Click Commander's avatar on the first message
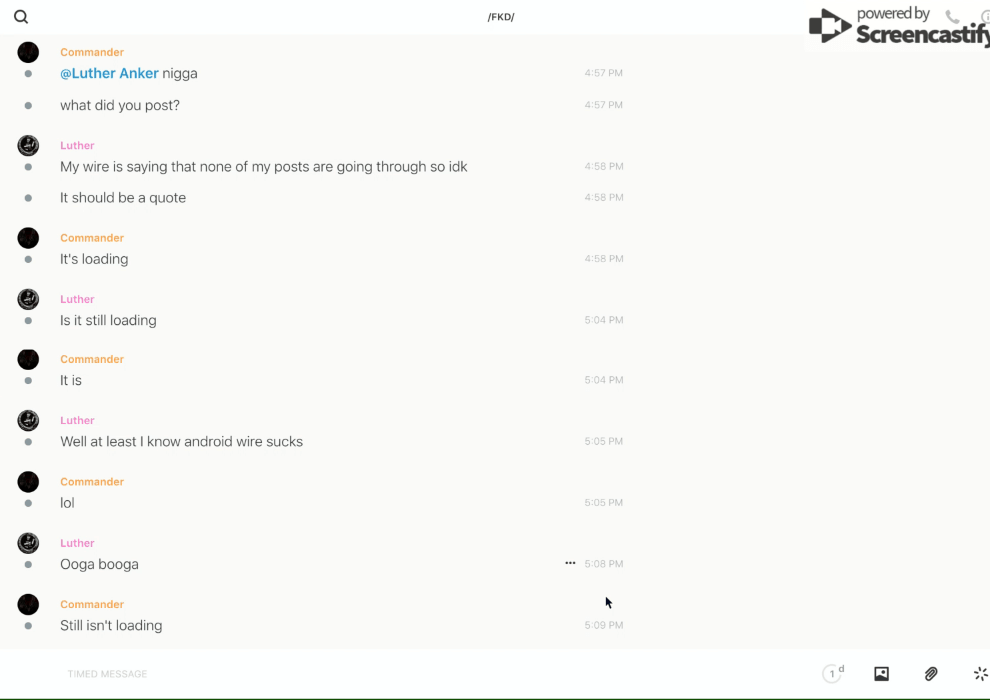This screenshot has width=990, height=700. coord(28,52)
